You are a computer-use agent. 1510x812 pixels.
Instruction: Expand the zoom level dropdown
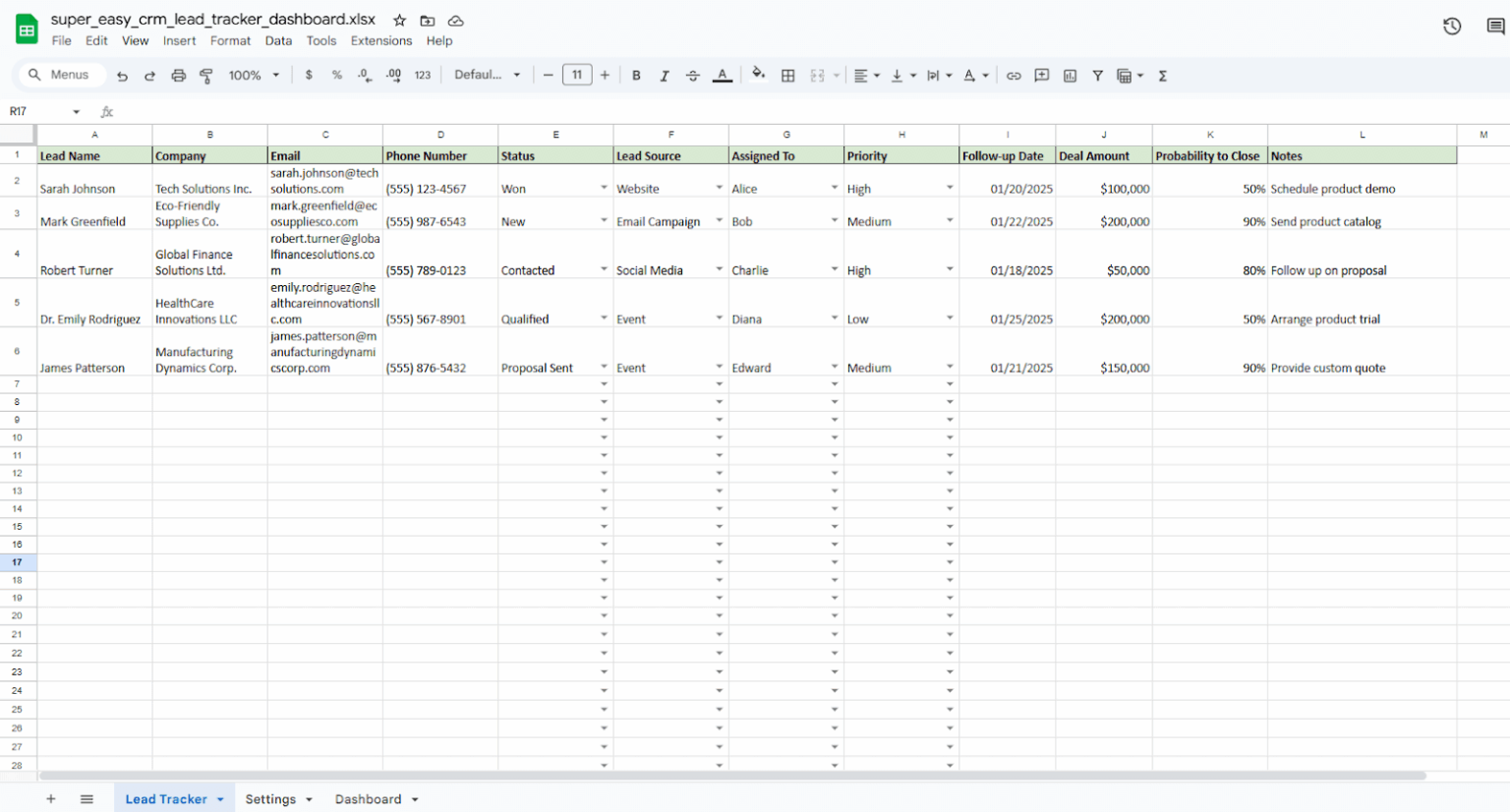276,75
